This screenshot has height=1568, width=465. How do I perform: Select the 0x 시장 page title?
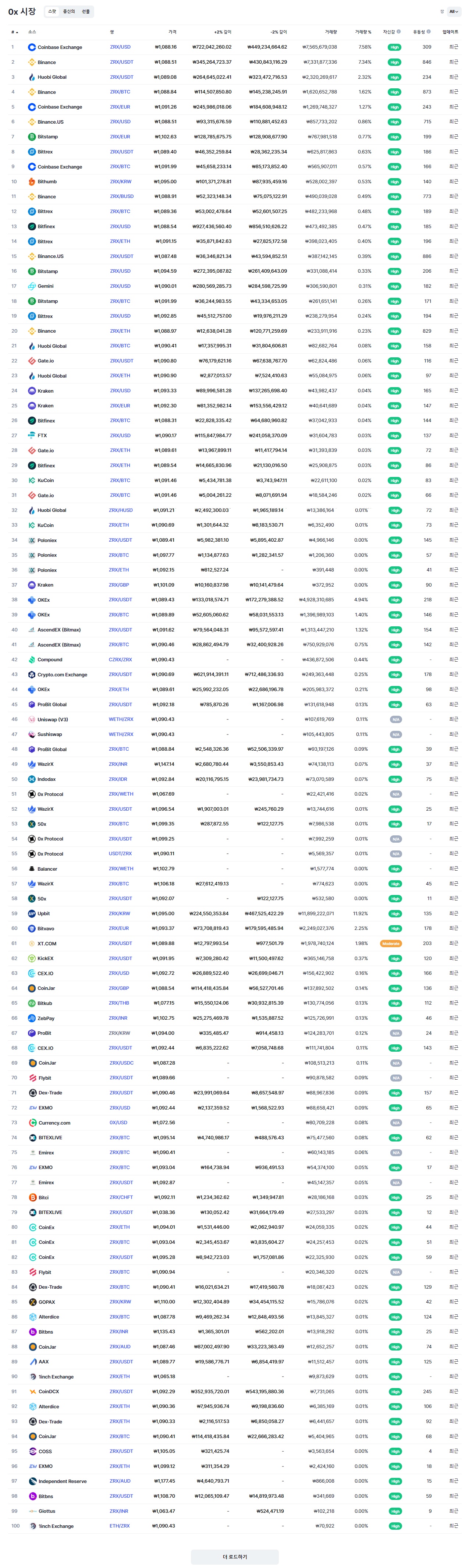pyautogui.click(x=22, y=11)
